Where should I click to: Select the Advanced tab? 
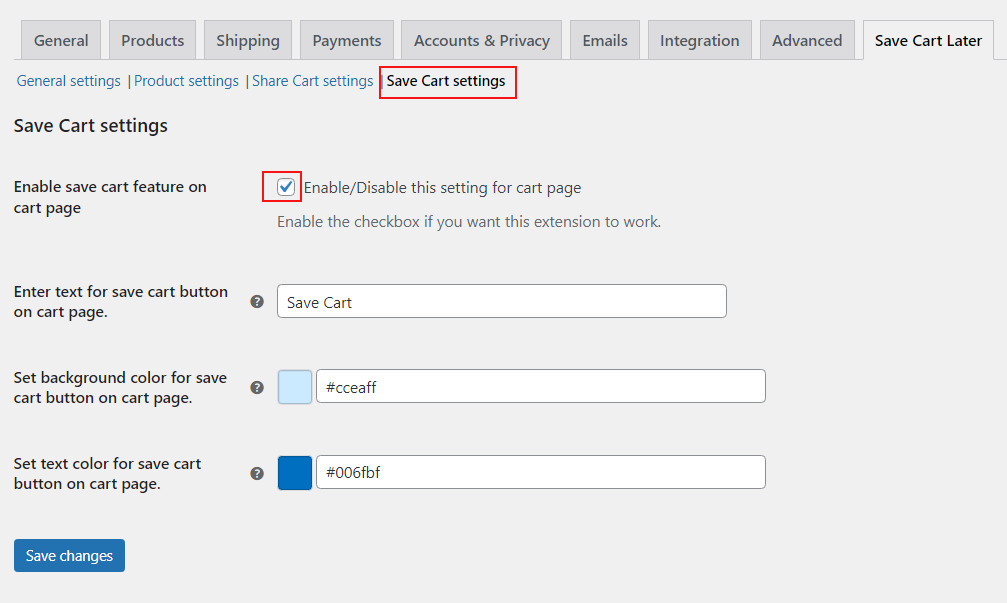(806, 40)
